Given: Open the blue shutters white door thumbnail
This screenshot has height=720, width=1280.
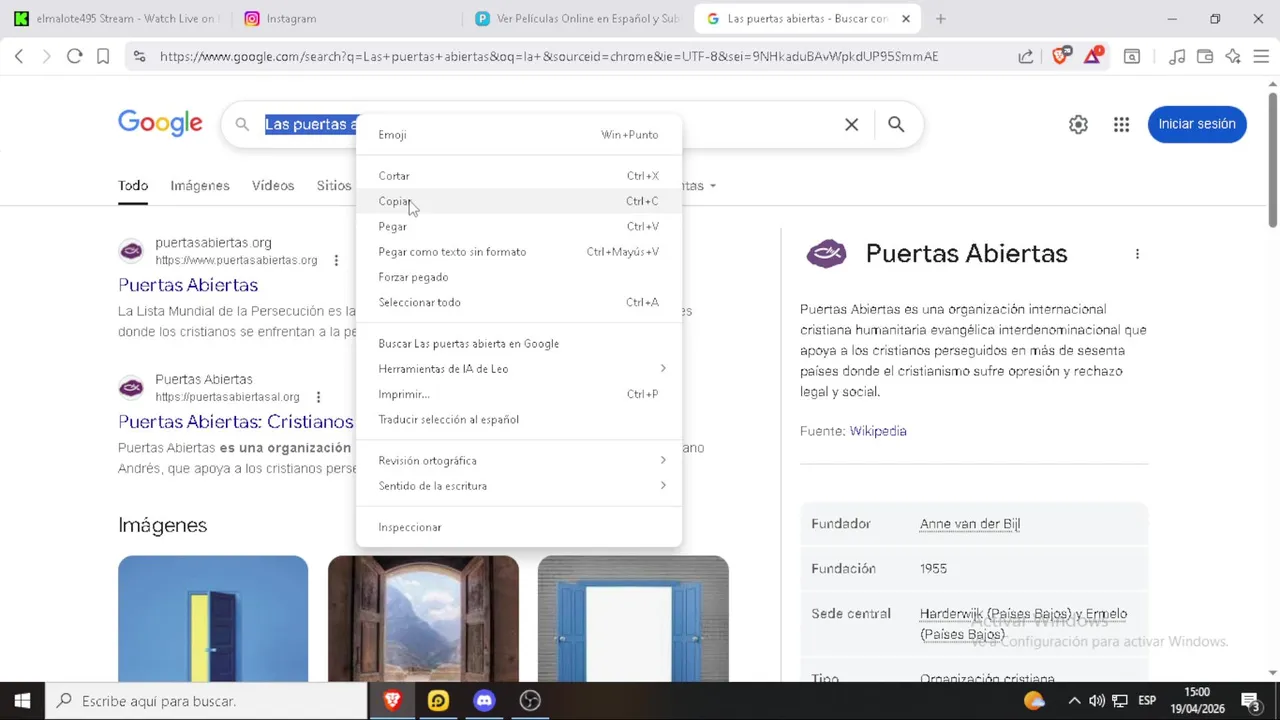Looking at the screenshot, I should [633, 619].
